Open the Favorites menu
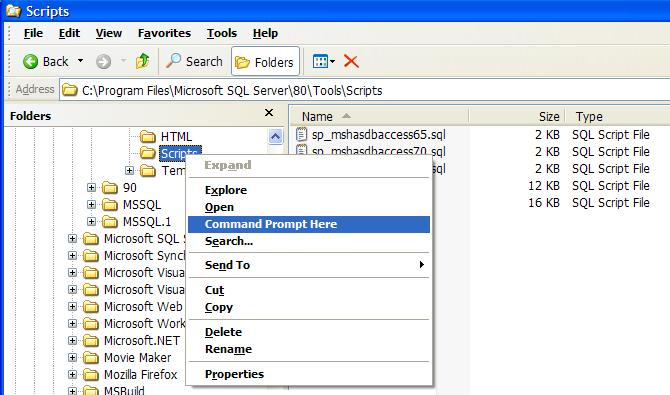The width and height of the screenshot is (670, 395). (164, 33)
